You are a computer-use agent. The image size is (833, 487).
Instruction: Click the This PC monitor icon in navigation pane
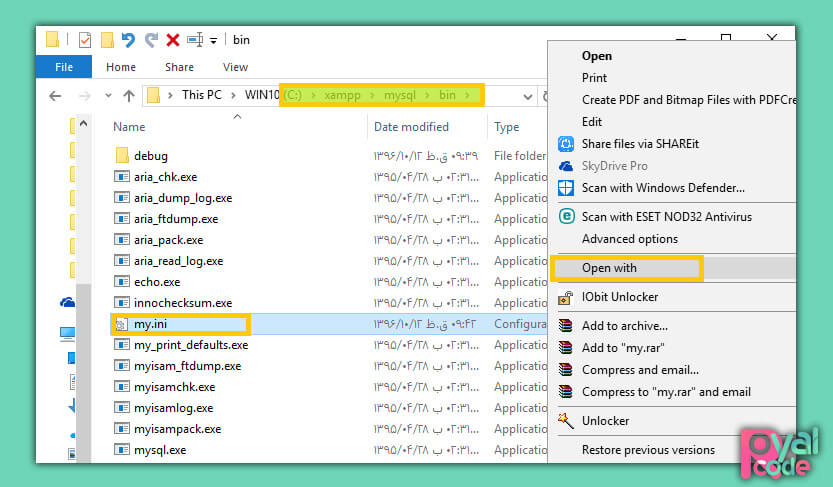point(67,334)
